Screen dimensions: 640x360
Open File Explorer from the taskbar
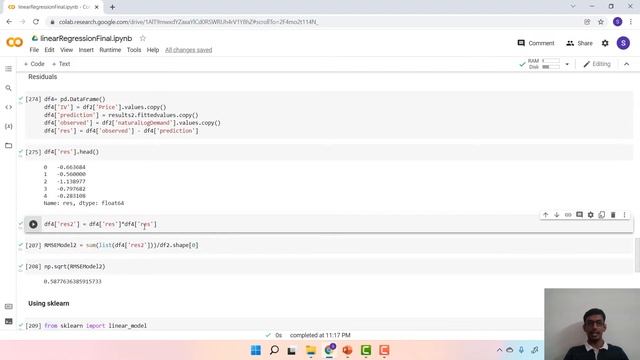(311, 350)
